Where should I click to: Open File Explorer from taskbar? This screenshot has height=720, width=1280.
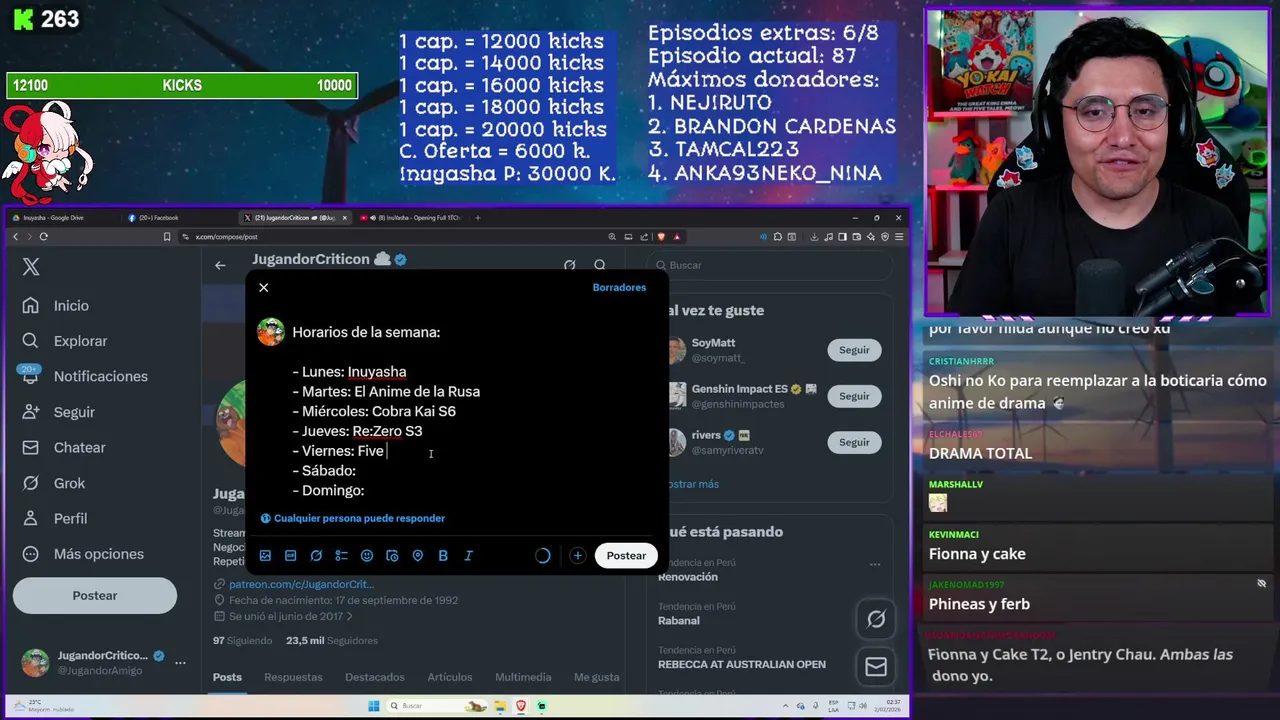(502, 706)
